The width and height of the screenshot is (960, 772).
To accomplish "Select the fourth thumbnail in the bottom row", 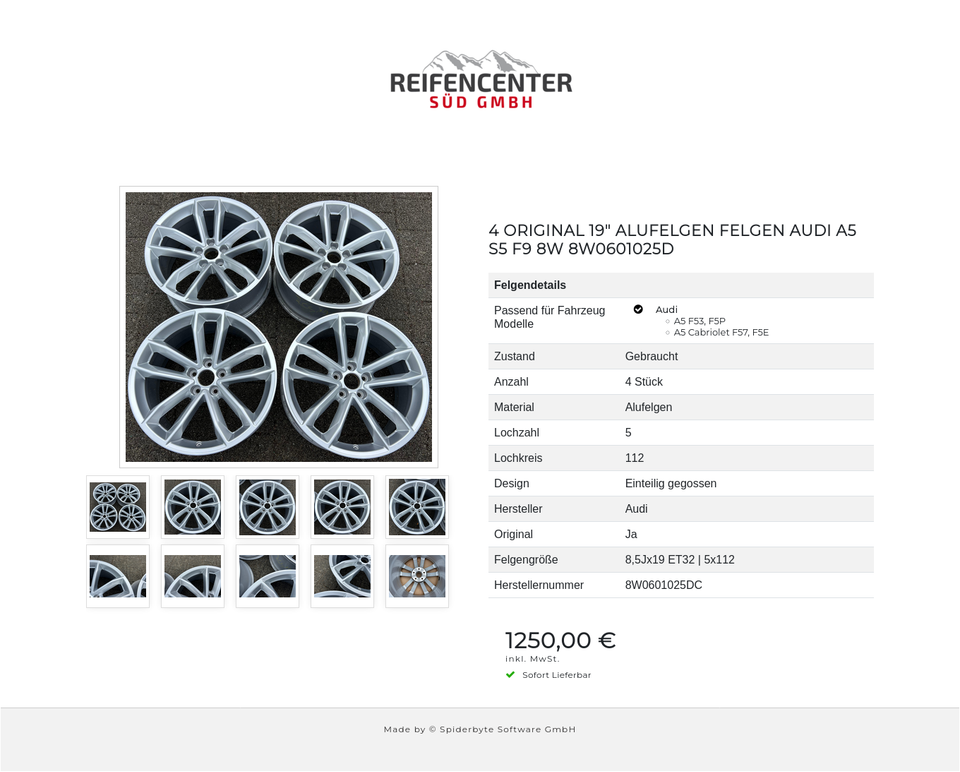I will [x=342, y=576].
